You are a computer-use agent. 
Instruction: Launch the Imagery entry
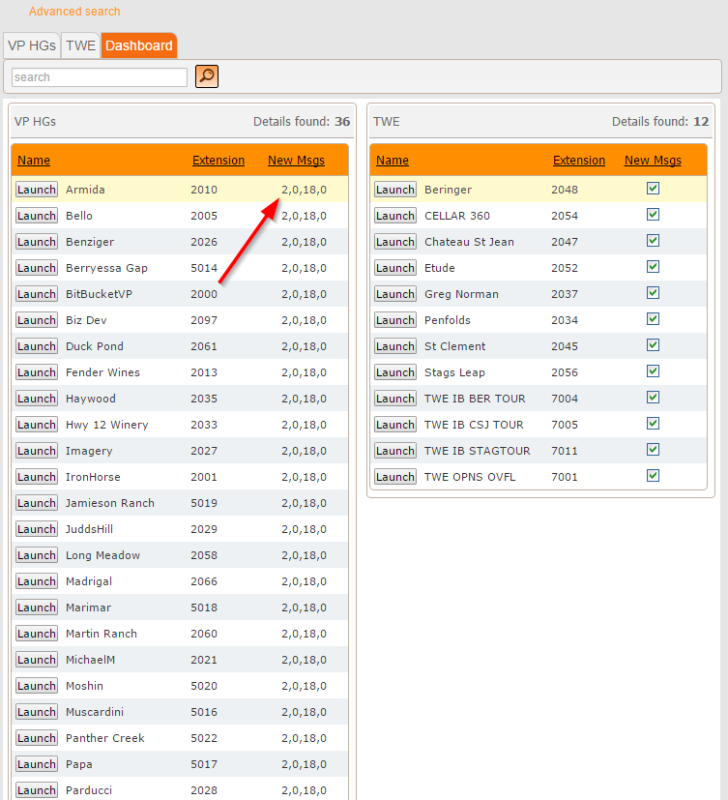[36, 451]
